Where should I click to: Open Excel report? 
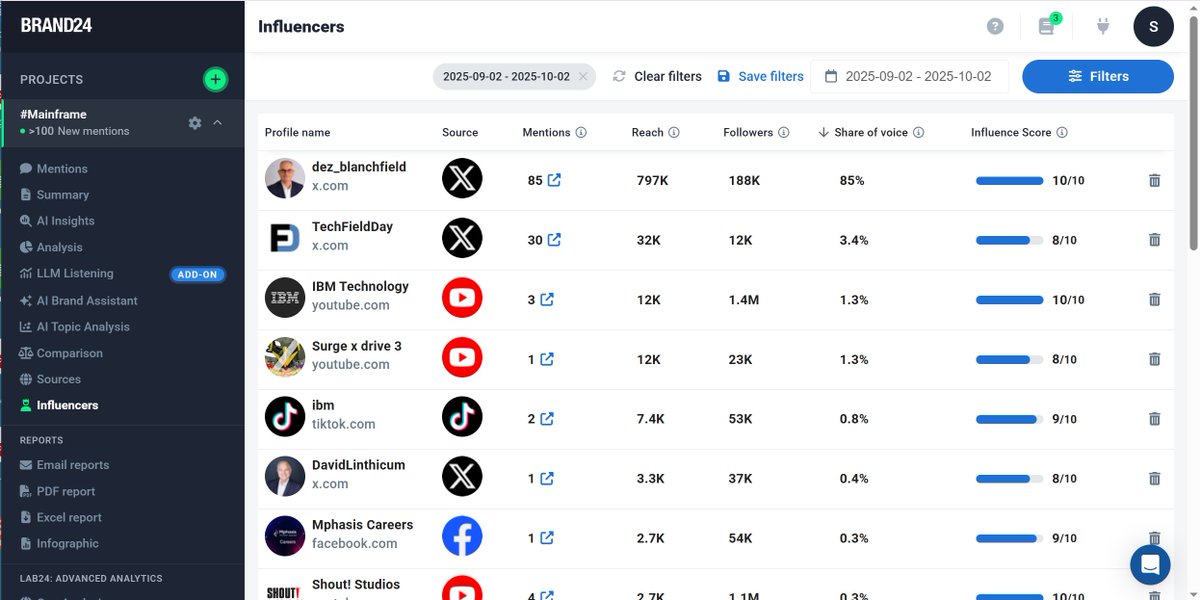[69, 517]
